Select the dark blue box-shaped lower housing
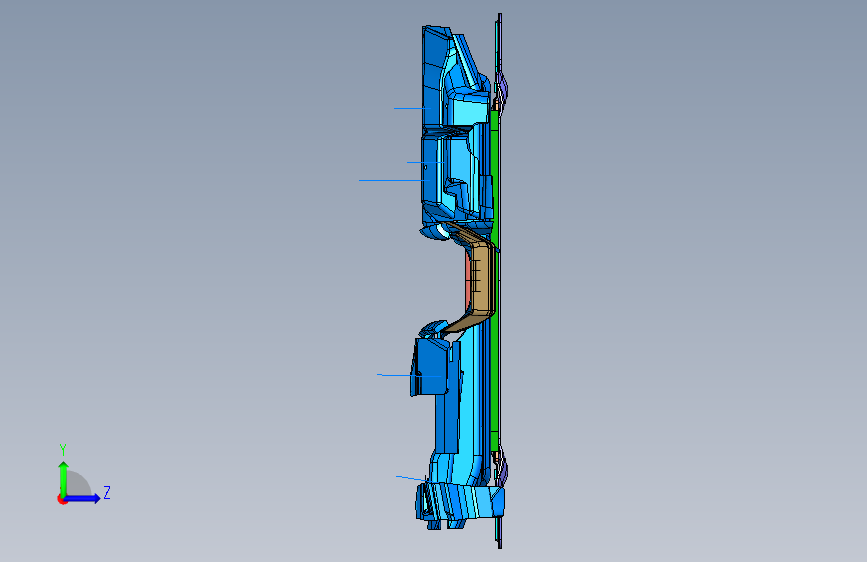Screen dimensions: 867x562 coord(430,367)
